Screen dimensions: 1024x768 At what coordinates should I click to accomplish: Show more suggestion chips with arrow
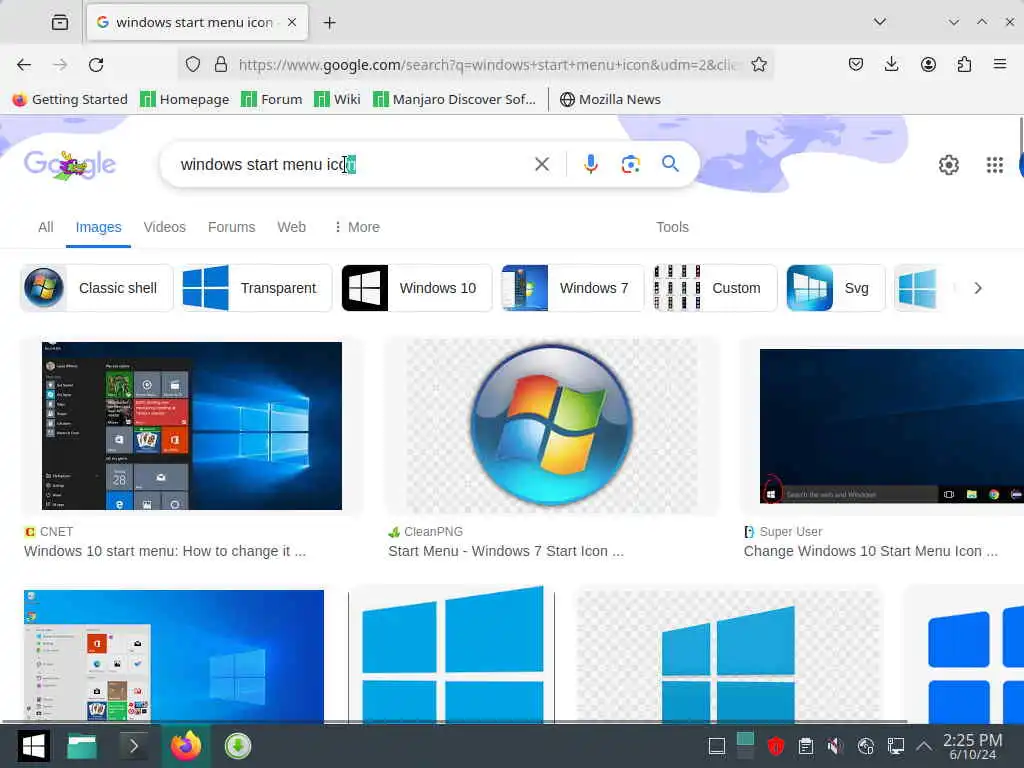tap(978, 288)
